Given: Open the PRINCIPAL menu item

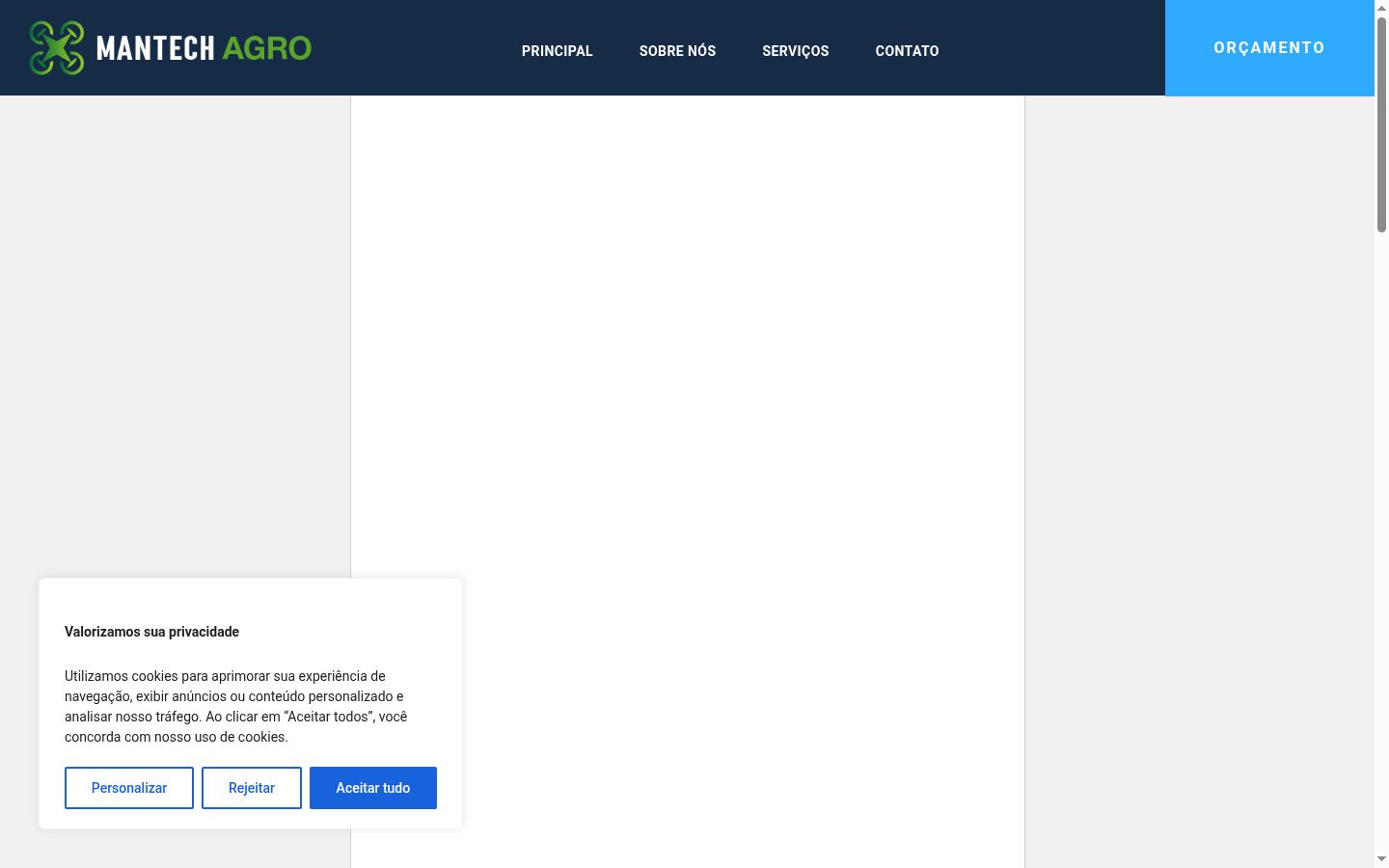Looking at the screenshot, I should coord(558,51).
